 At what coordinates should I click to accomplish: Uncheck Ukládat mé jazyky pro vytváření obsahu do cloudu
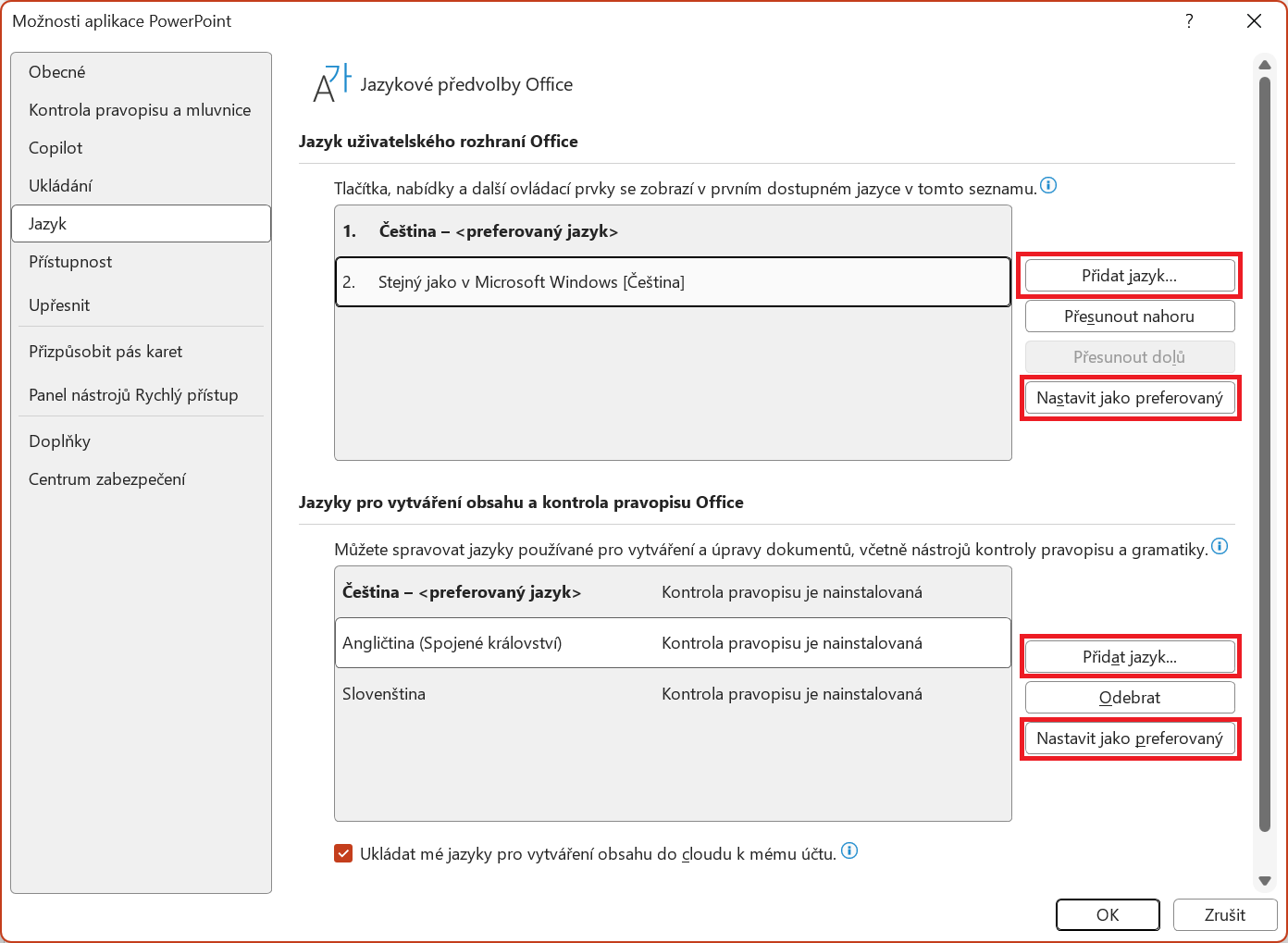[343, 853]
